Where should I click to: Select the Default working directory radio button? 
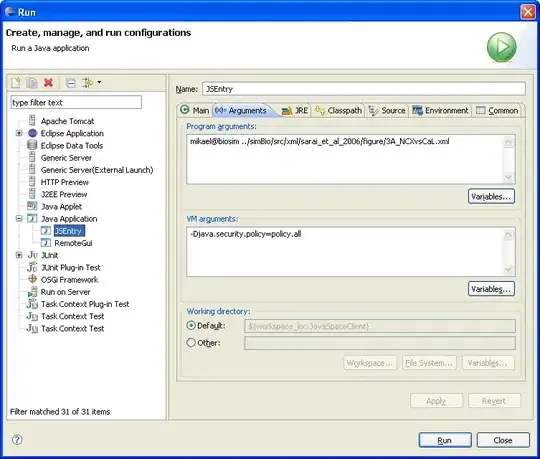point(191,325)
